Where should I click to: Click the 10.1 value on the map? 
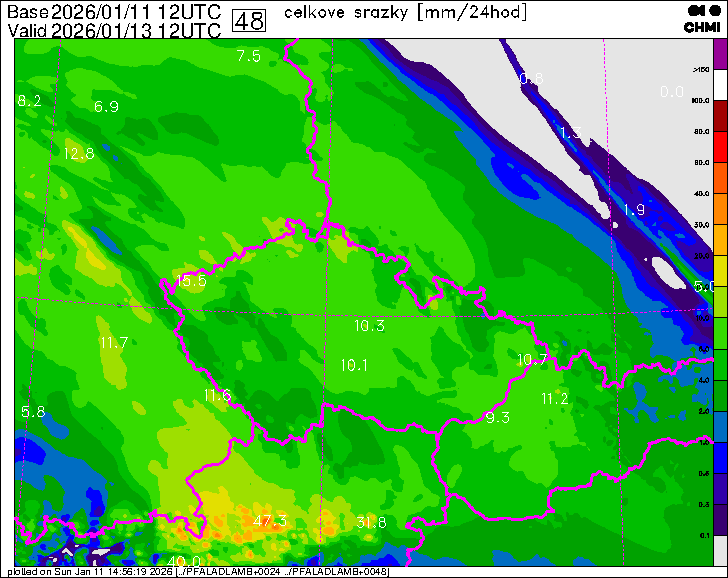354,365
